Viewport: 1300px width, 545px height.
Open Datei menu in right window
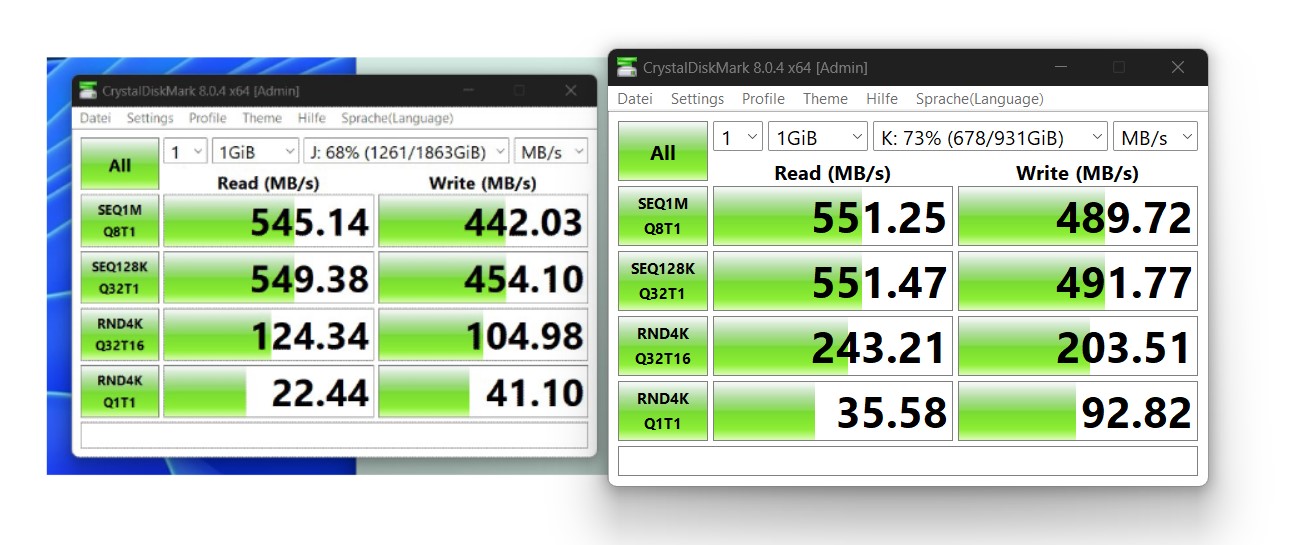pos(635,99)
